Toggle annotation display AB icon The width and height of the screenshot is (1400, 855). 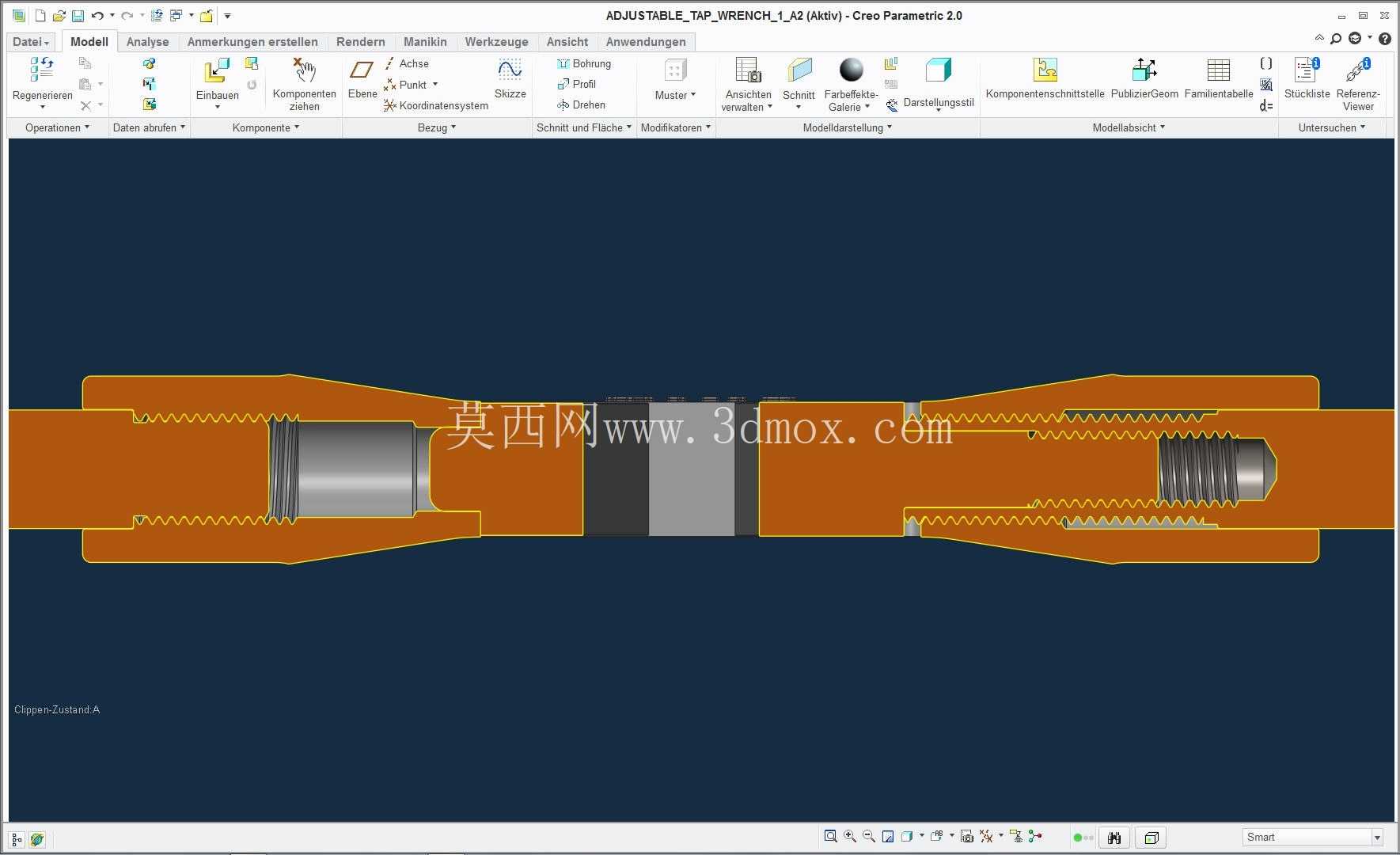click(937, 836)
